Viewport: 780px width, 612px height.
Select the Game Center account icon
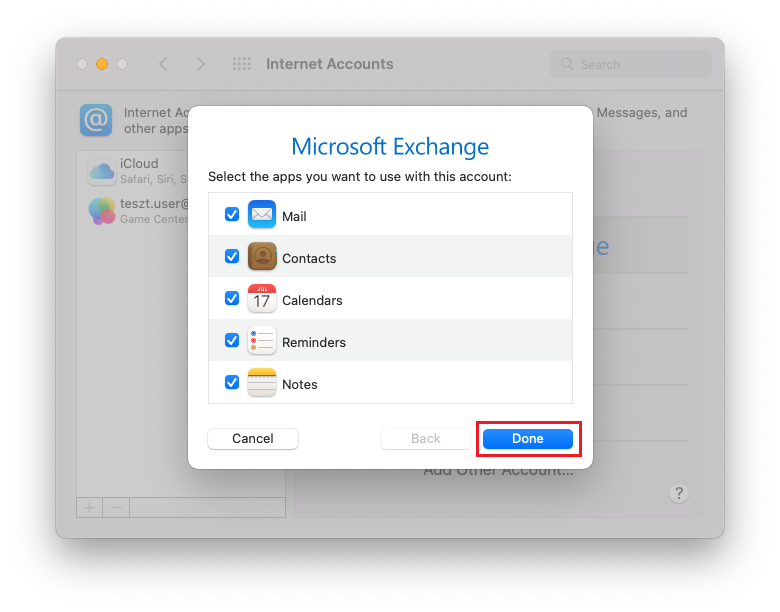[x=102, y=210]
